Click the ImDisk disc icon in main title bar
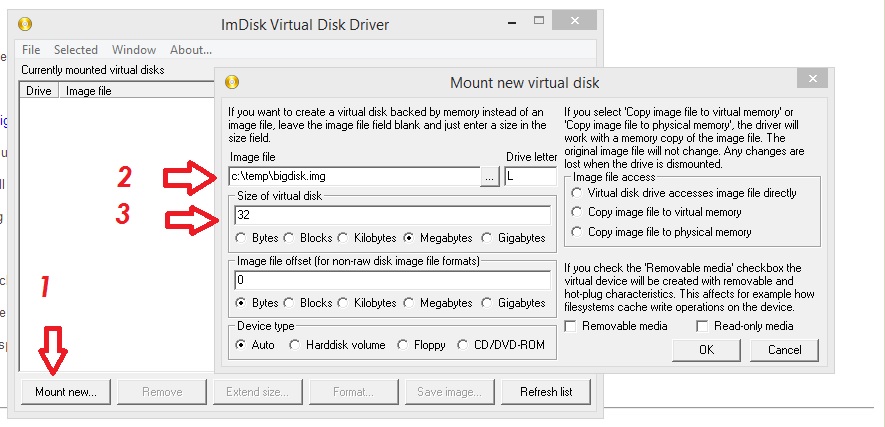885x427 pixels. coord(25,24)
